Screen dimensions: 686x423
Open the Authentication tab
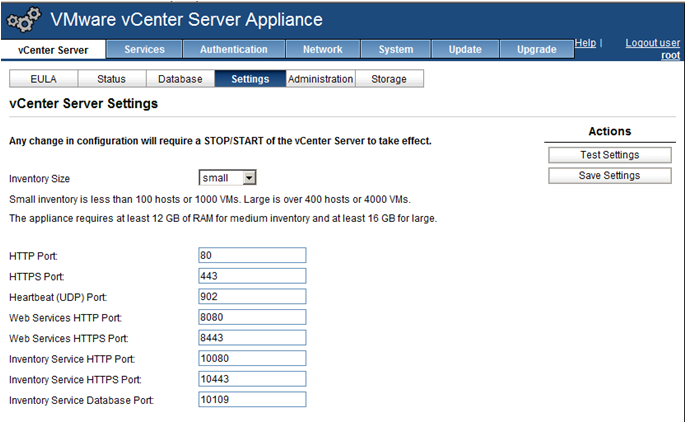click(233, 50)
